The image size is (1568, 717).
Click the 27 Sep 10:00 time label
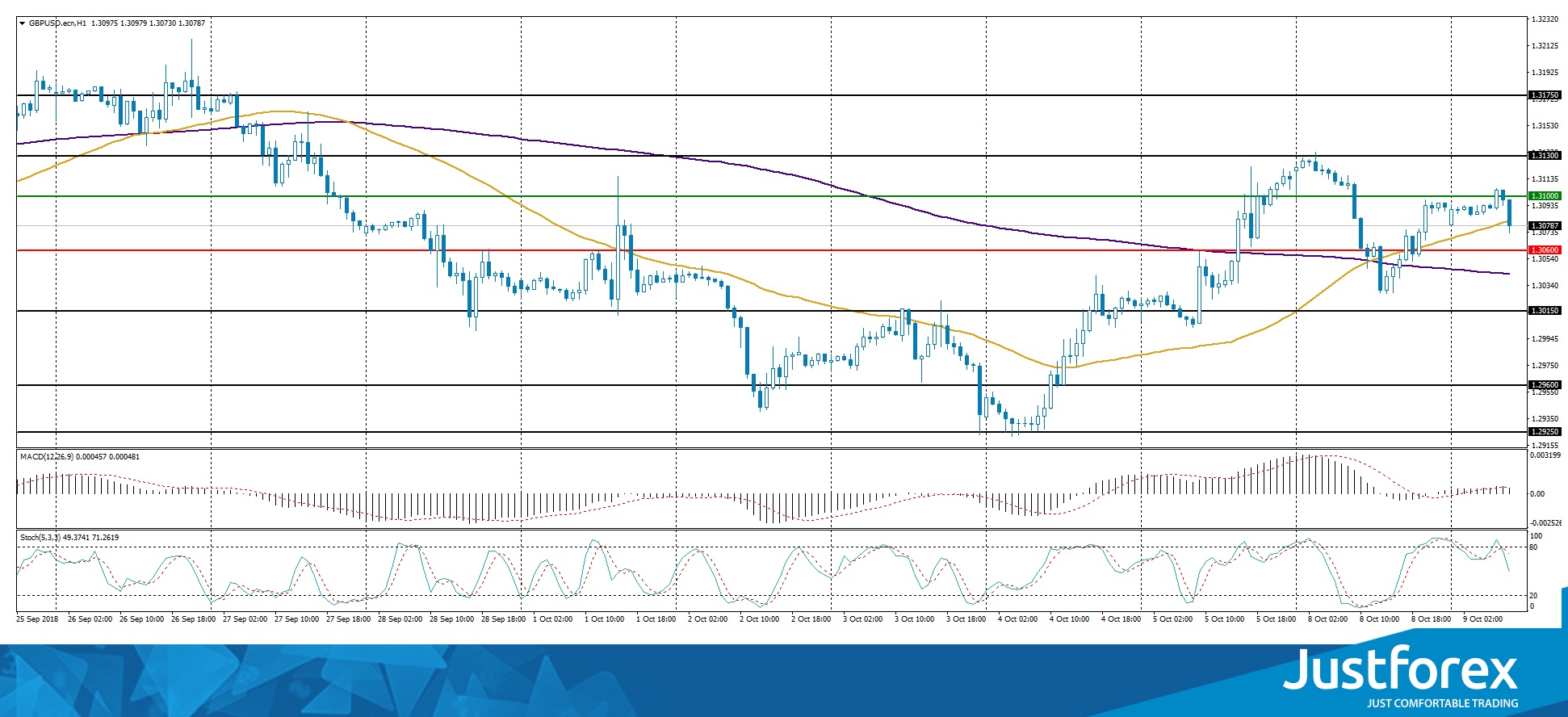click(296, 619)
